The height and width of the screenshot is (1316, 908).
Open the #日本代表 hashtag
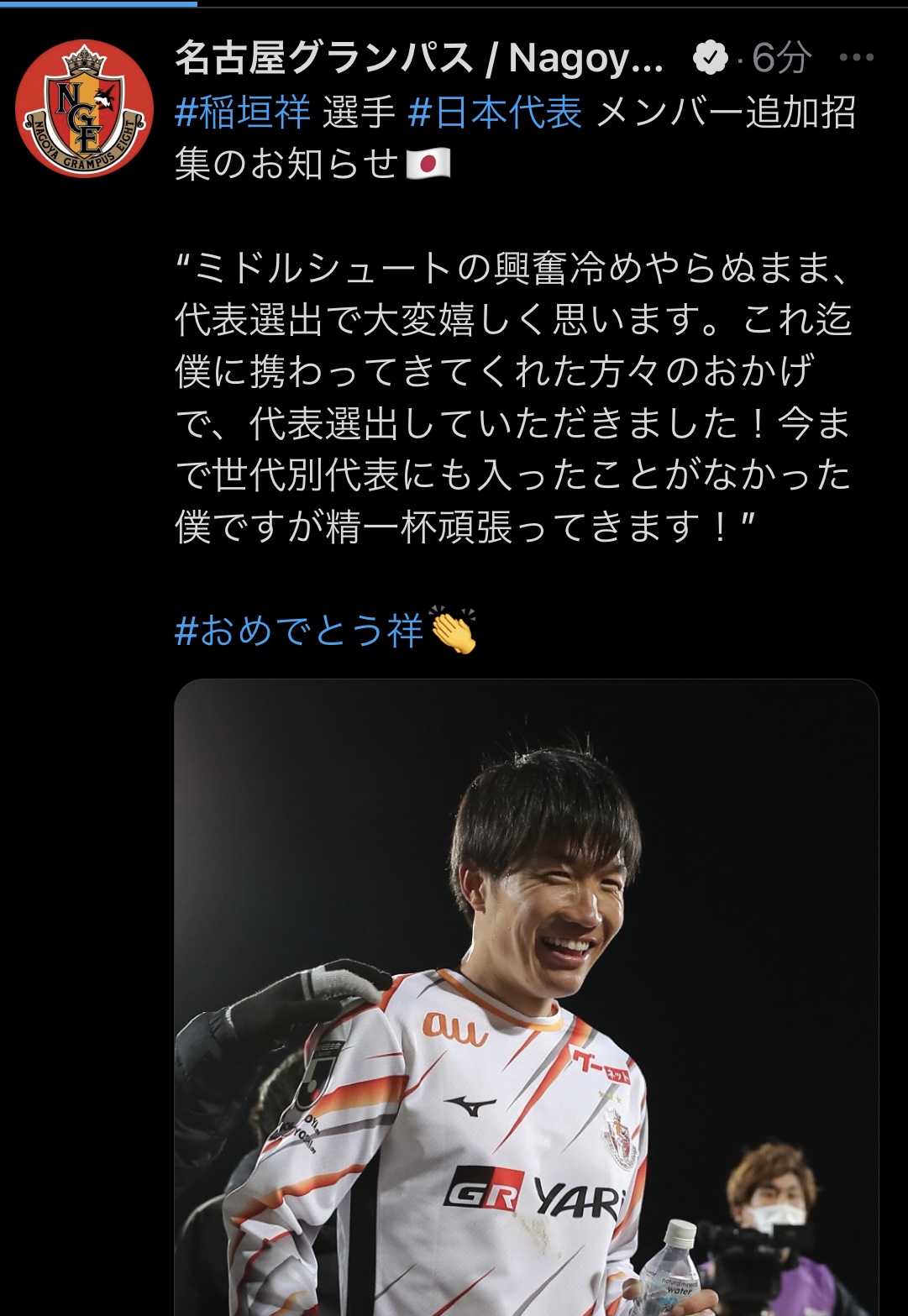click(x=496, y=111)
